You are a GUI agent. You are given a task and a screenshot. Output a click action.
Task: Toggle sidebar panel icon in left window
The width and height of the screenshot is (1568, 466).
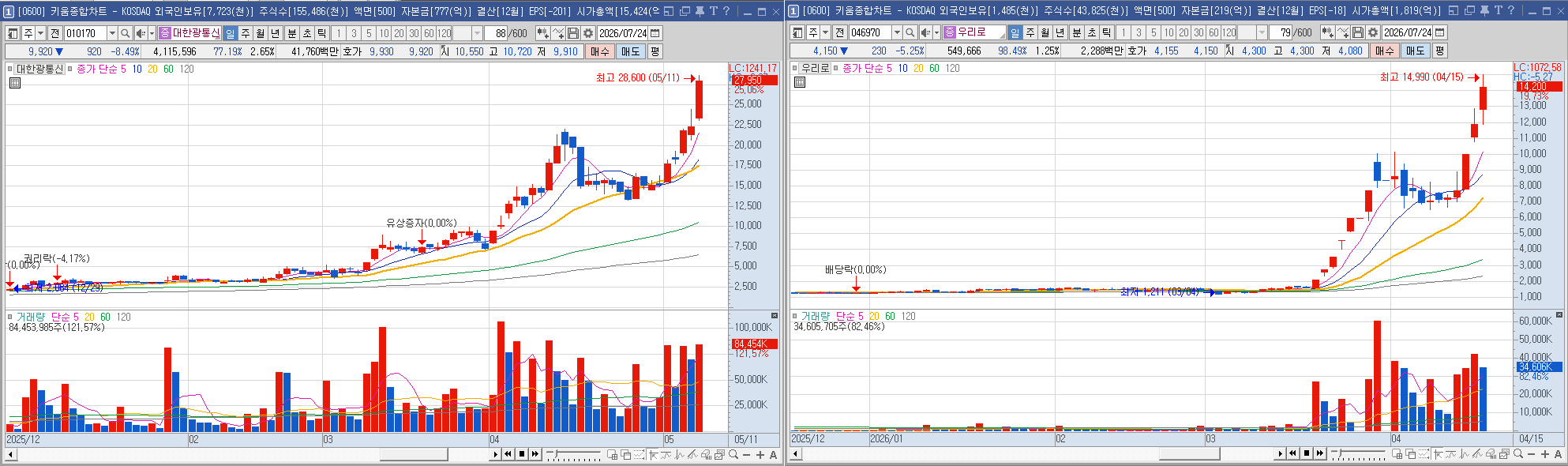coord(13,33)
